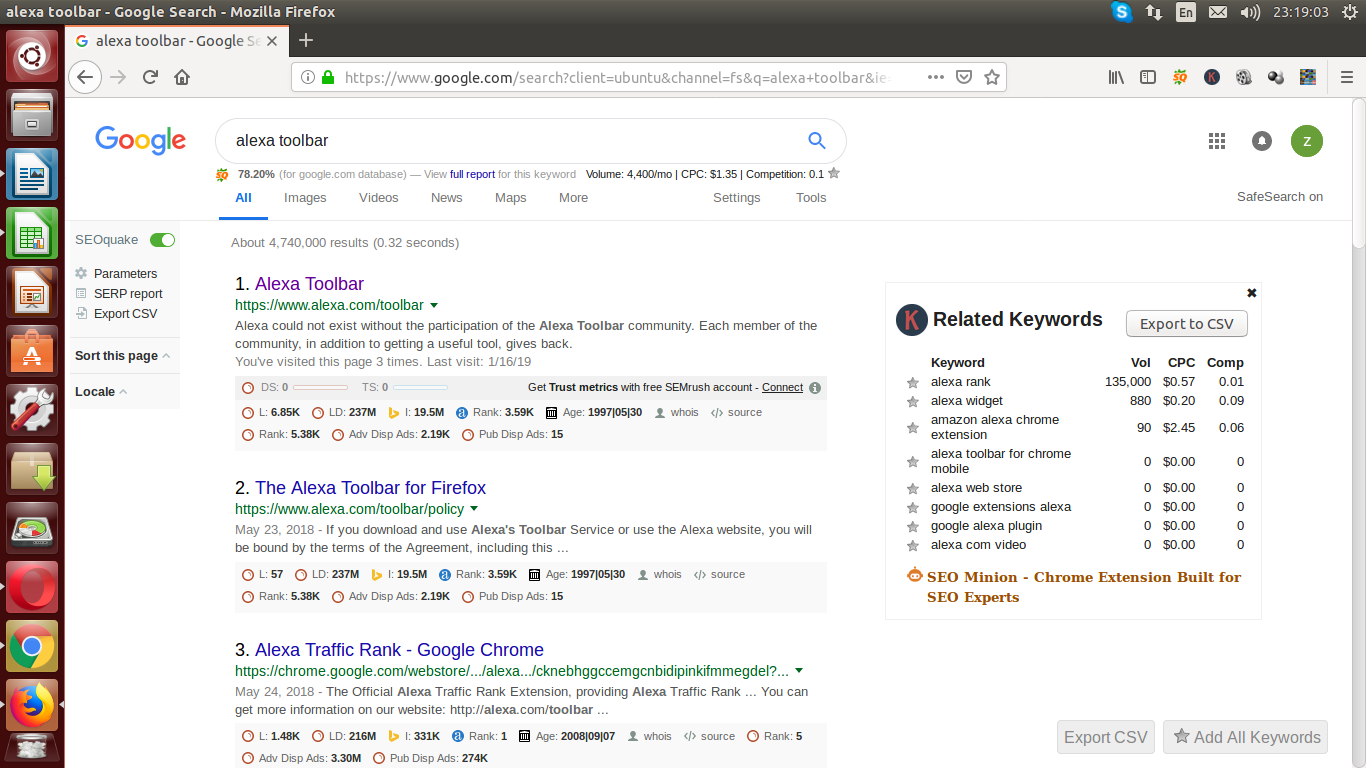Click the Firefox address bar URL

click(x=616, y=77)
